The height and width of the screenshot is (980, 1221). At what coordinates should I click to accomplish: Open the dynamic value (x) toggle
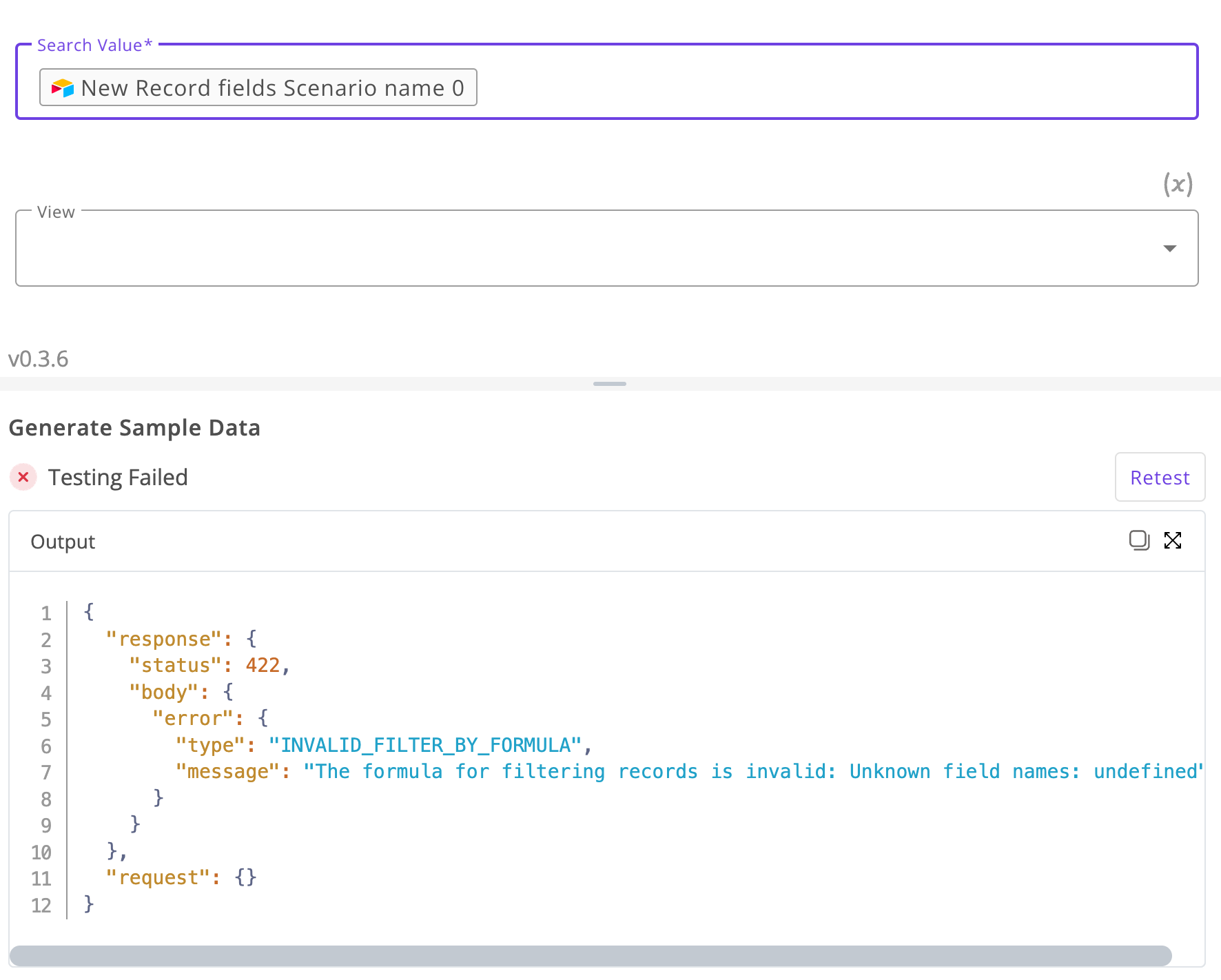pyautogui.click(x=1178, y=184)
